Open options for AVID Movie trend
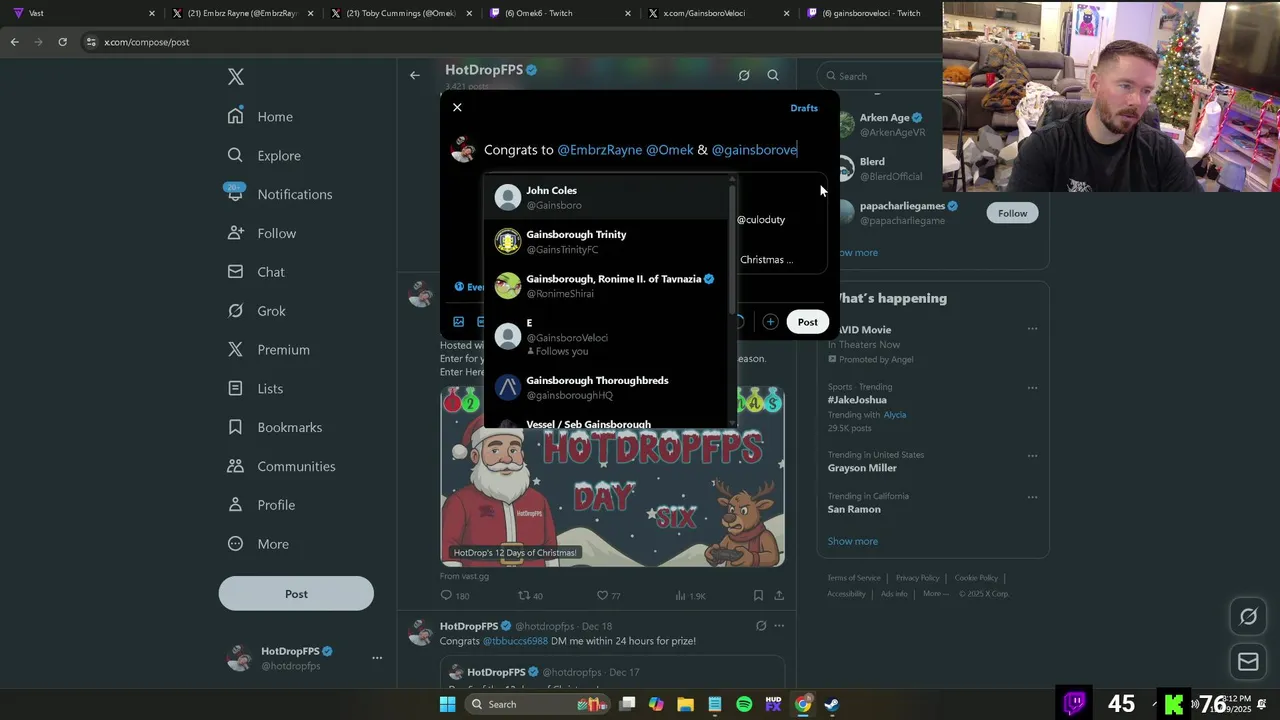 pos(1032,329)
